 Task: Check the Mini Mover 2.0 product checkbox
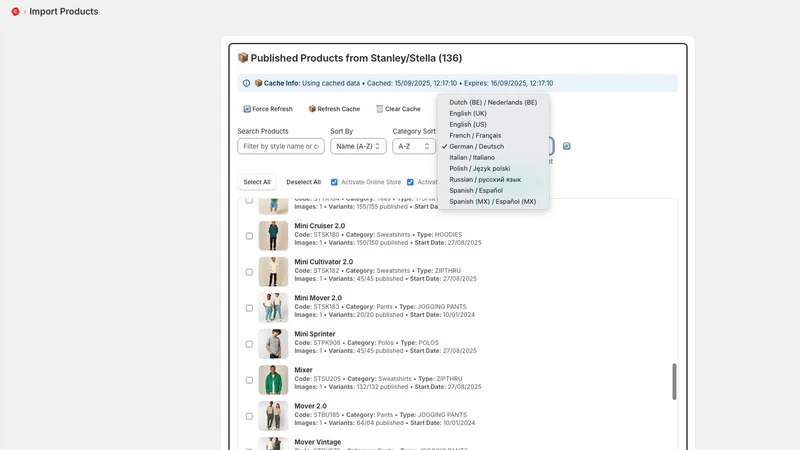click(x=249, y=308)
